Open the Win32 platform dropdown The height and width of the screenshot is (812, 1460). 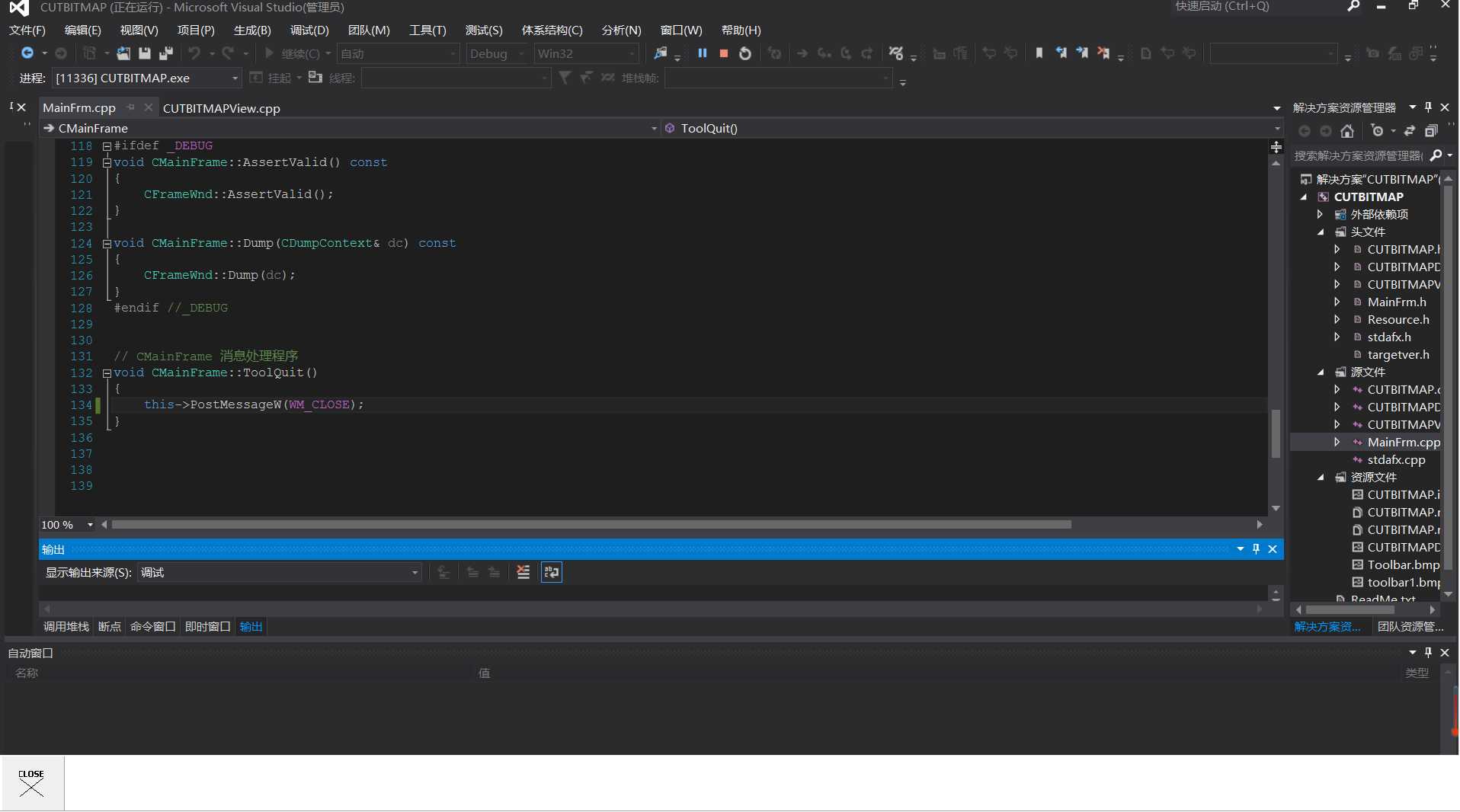632,53
